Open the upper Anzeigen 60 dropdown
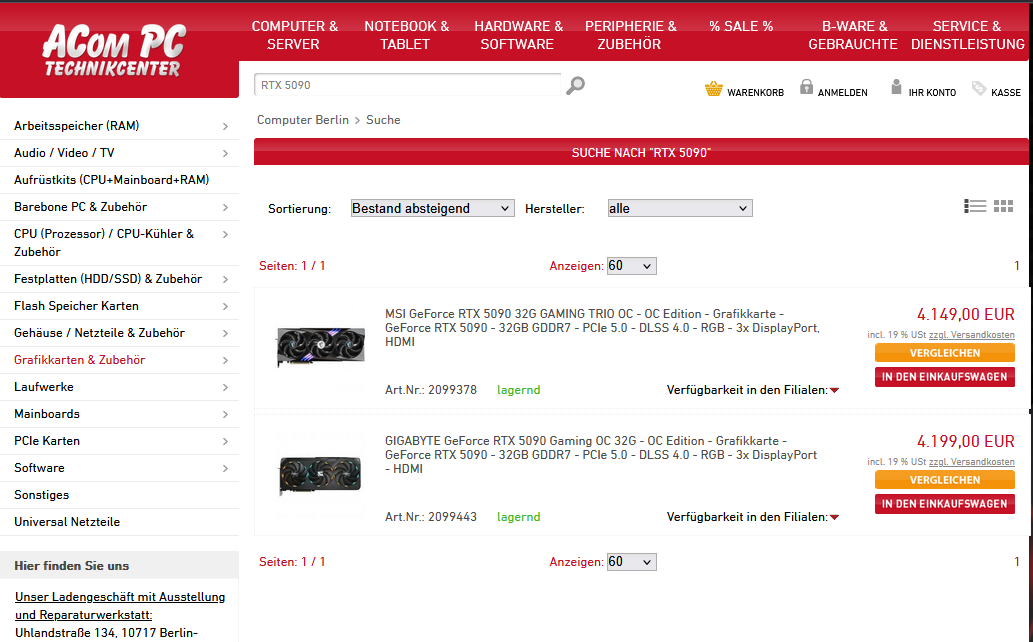Screen dimensions: 1033x642 631,266
